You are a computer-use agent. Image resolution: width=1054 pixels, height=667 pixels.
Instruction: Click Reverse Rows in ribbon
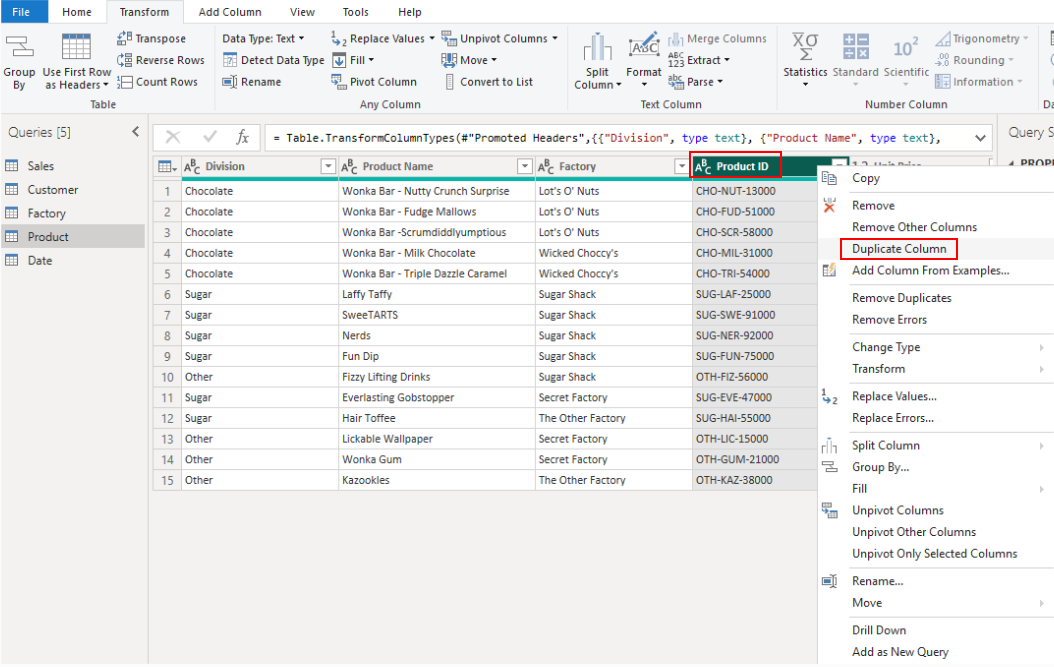(161, 60)
